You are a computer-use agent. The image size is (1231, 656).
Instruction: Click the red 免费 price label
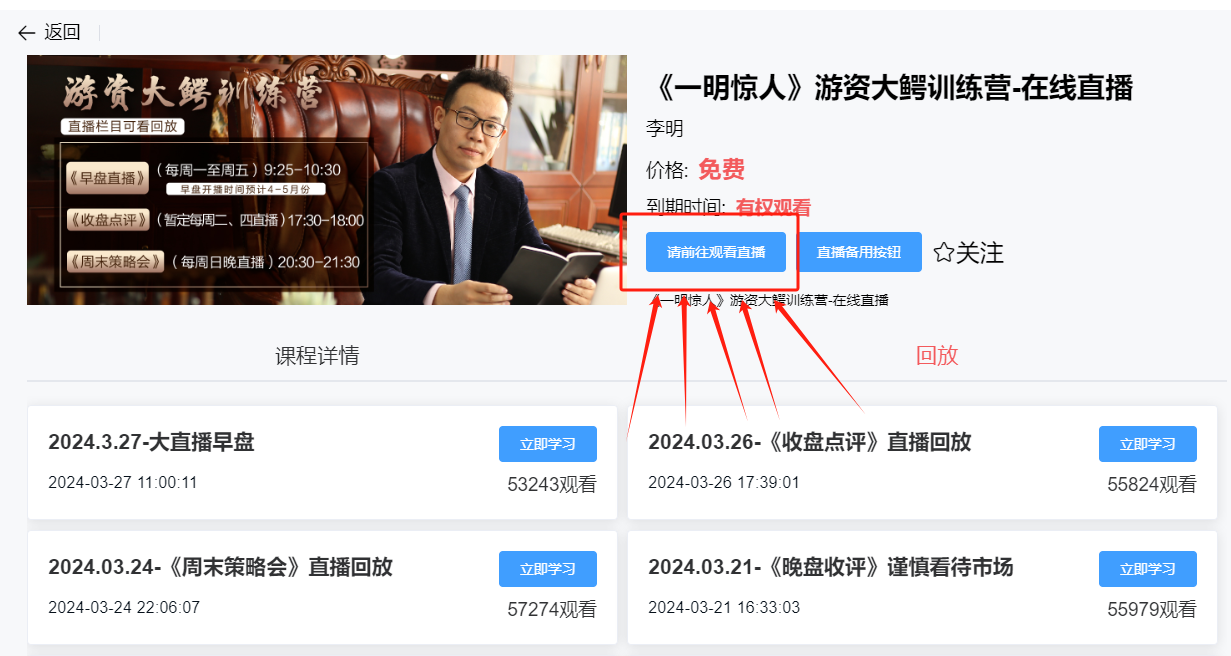[x=721, y=170]
